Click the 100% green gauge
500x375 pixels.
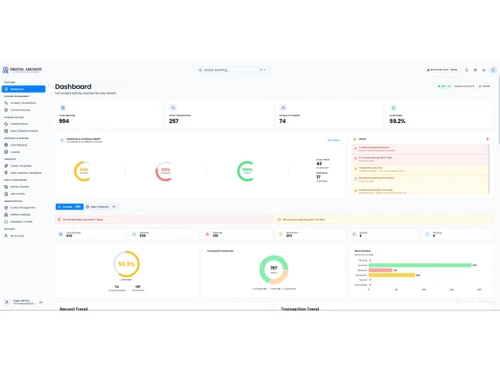[x=246, y=171]
